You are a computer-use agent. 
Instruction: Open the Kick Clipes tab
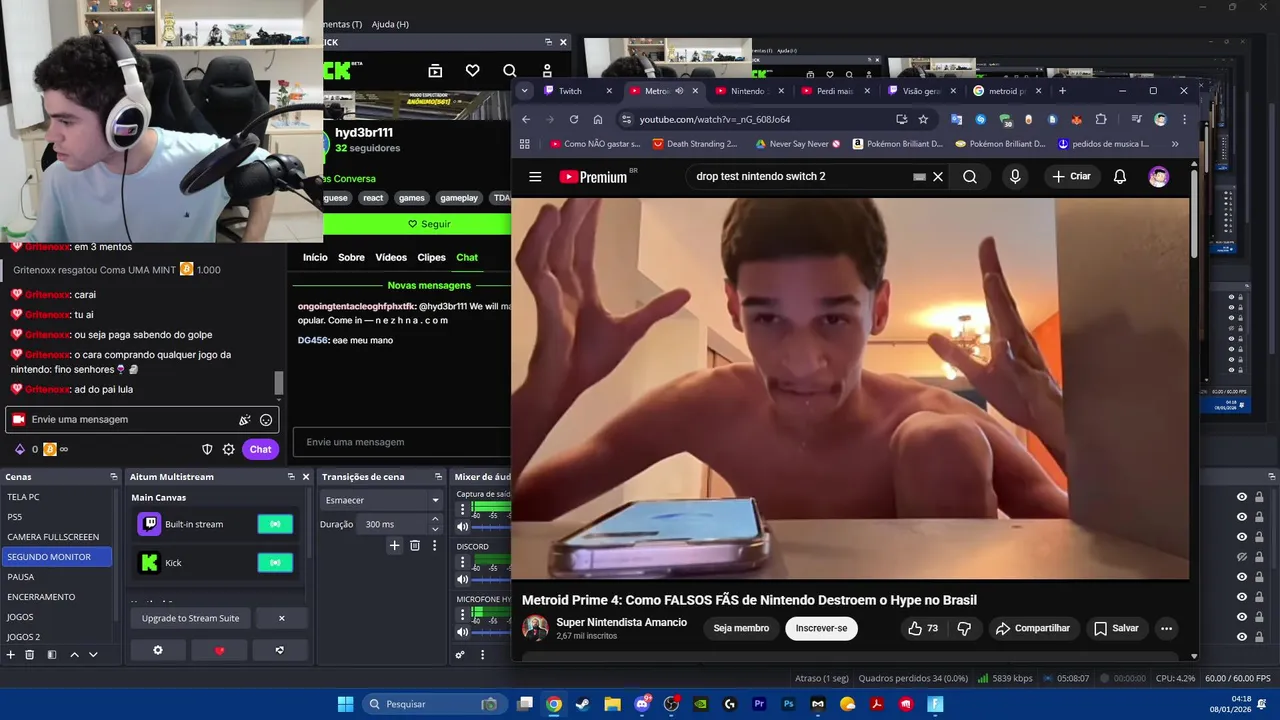pos(431,258)
